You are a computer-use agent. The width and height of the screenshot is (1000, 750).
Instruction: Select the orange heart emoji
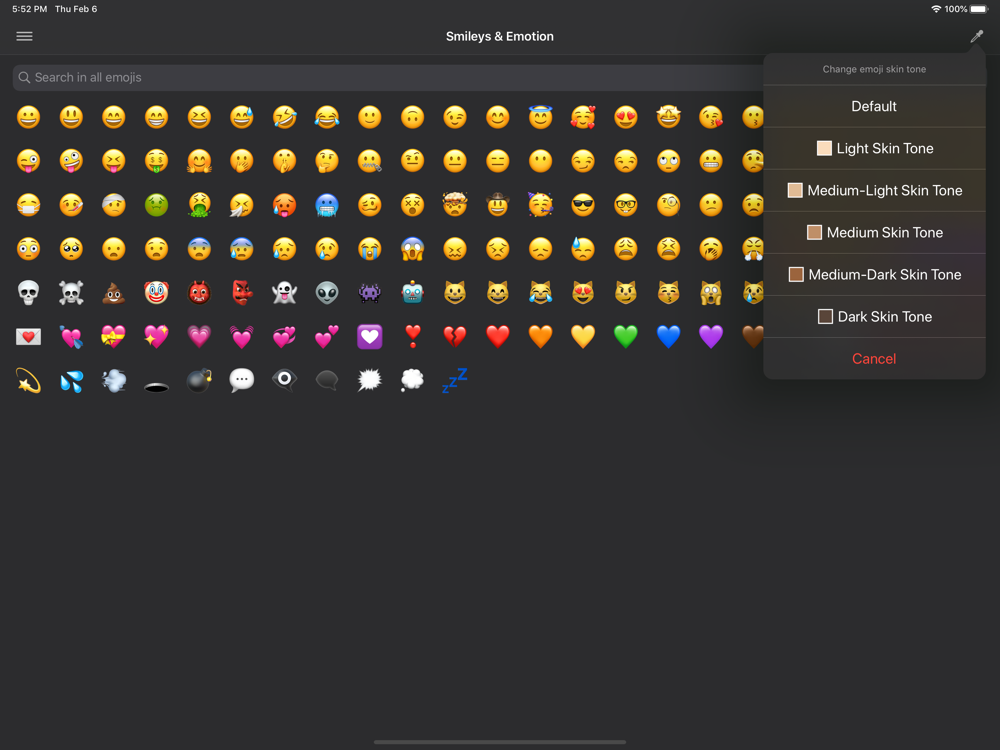click(x=540, y=336)
